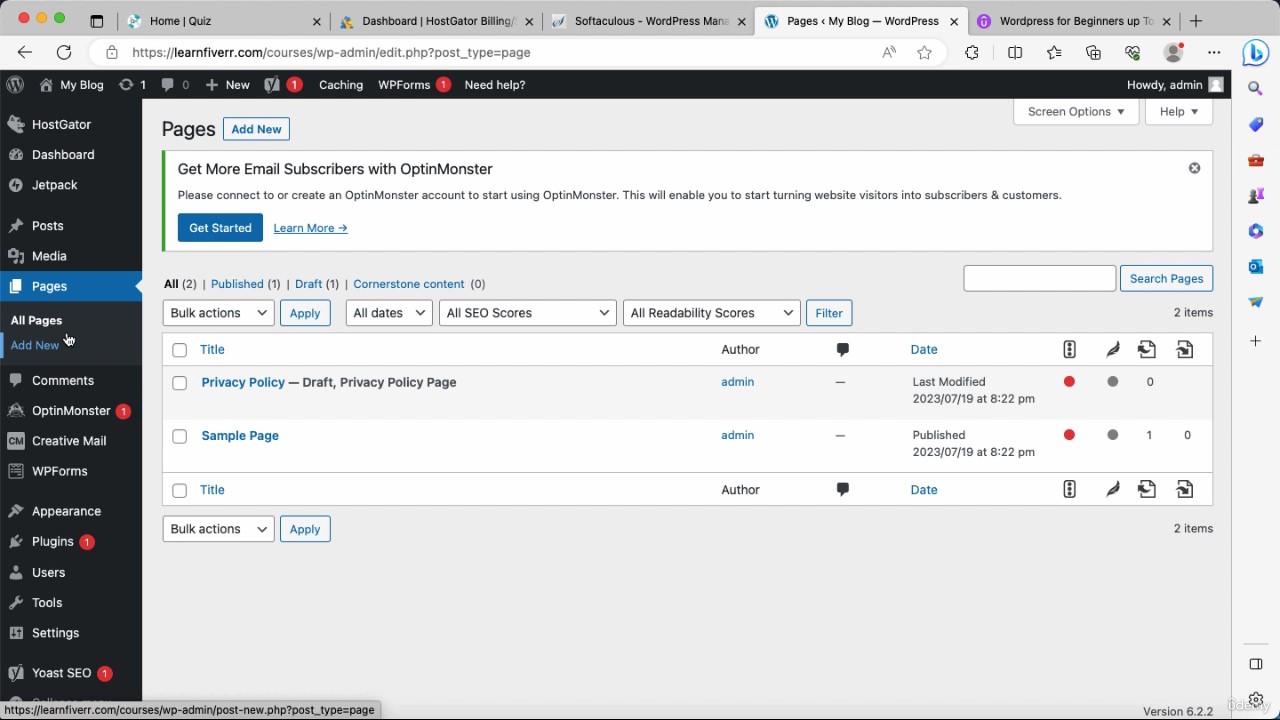Click the browser refresh button

point(64,52)
